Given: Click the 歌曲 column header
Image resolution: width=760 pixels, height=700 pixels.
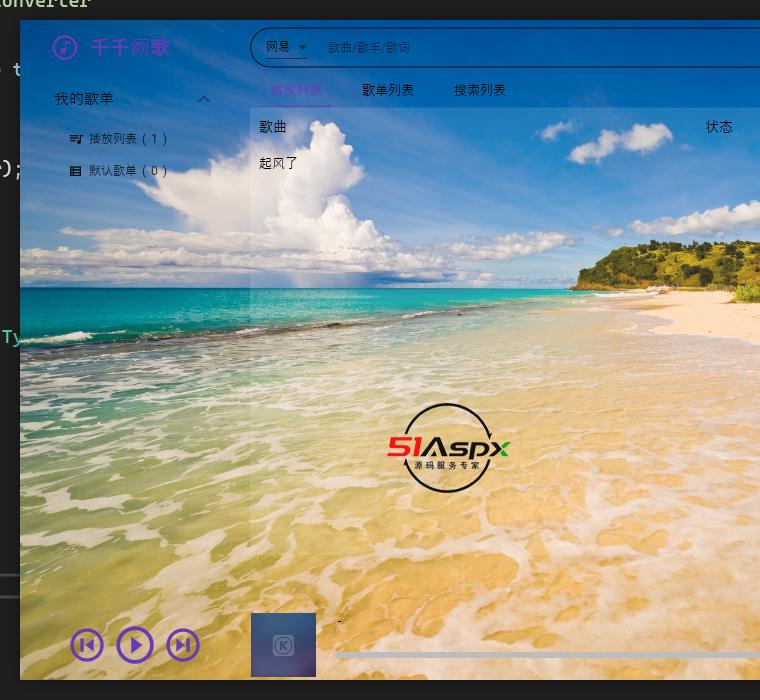Looking at the screenshot, I should (273, 127).
